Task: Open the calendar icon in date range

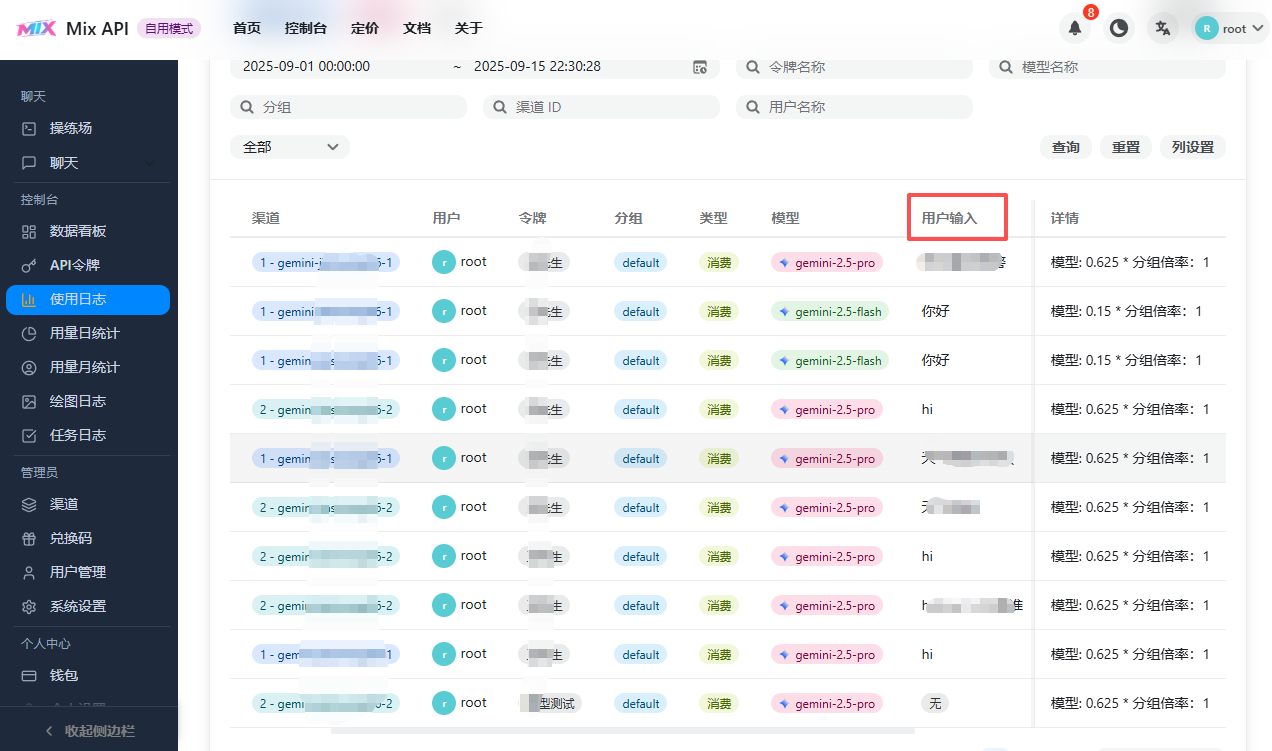Action: (x=700, y=67)
